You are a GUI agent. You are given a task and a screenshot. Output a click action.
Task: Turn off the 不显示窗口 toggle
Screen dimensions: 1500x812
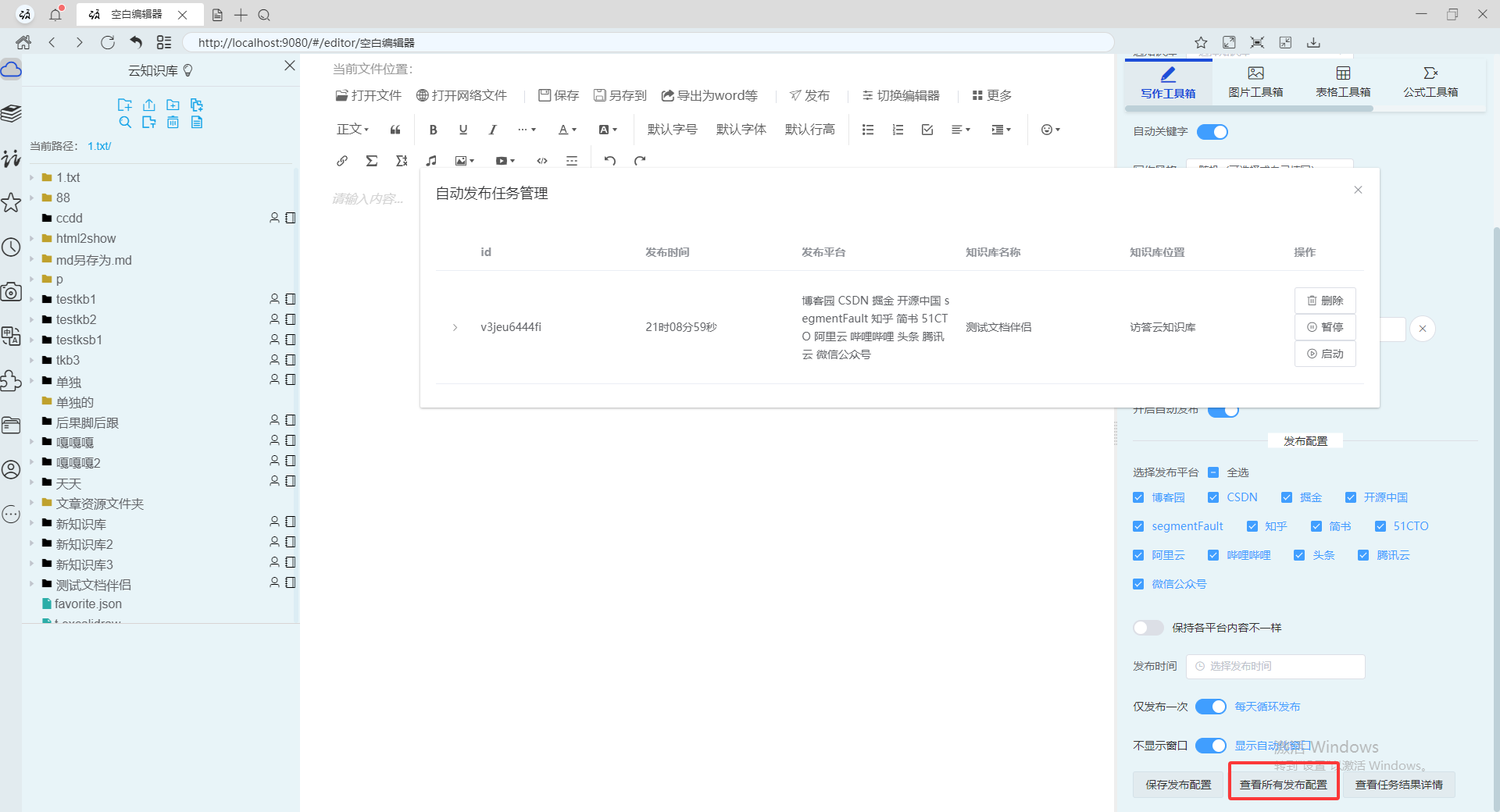click(x=1210, y=746)
